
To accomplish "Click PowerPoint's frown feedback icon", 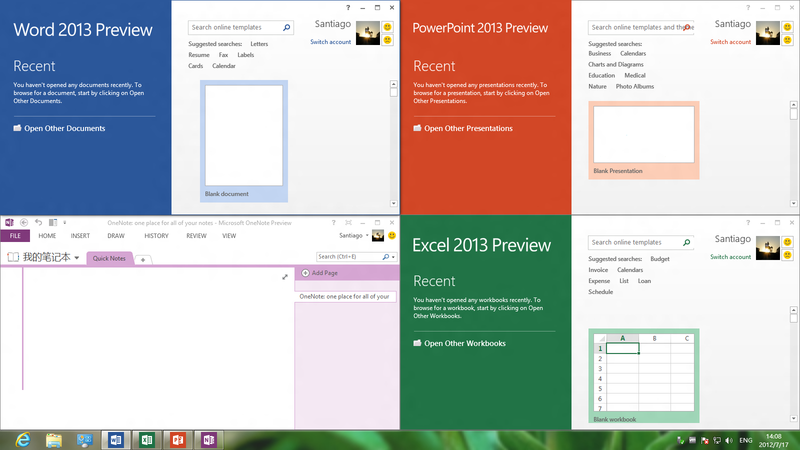I will [x=788, y=40].
